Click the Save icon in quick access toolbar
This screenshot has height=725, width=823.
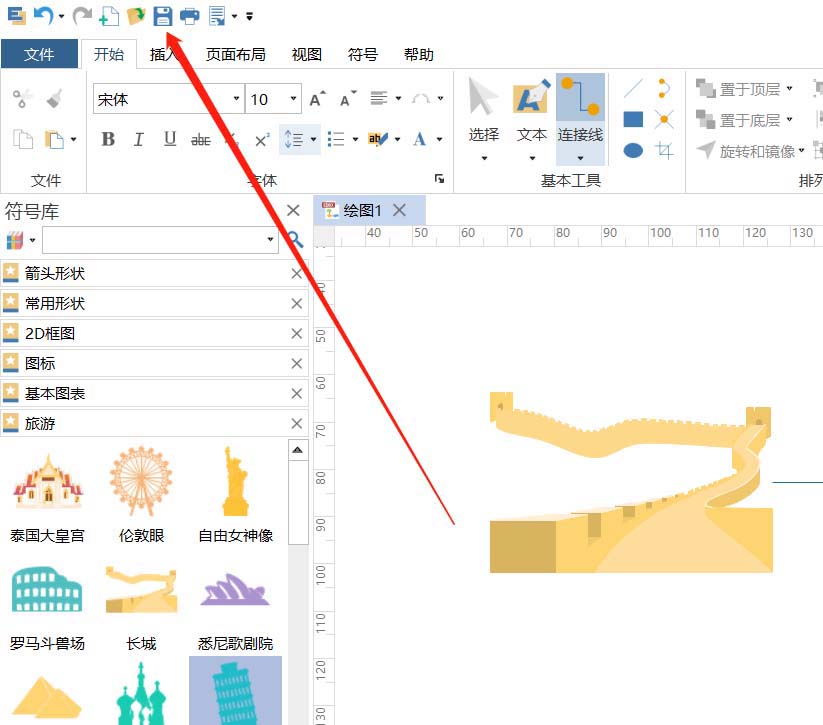162,15
